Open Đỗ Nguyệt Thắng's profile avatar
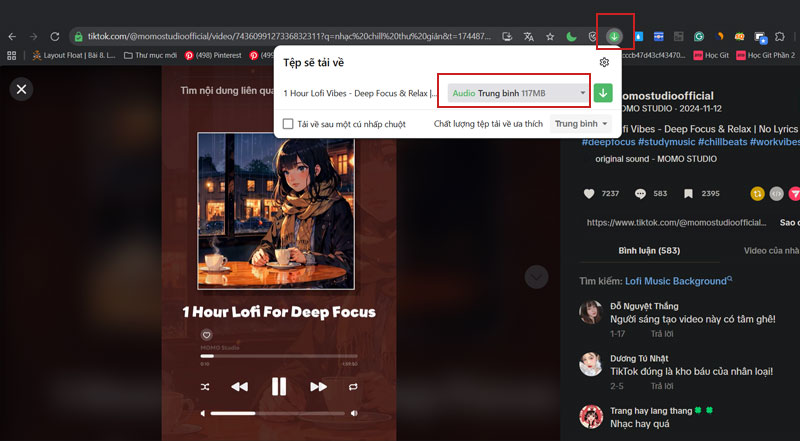The height and width of the screenshot is (441, 800). [x=591, y=312]
